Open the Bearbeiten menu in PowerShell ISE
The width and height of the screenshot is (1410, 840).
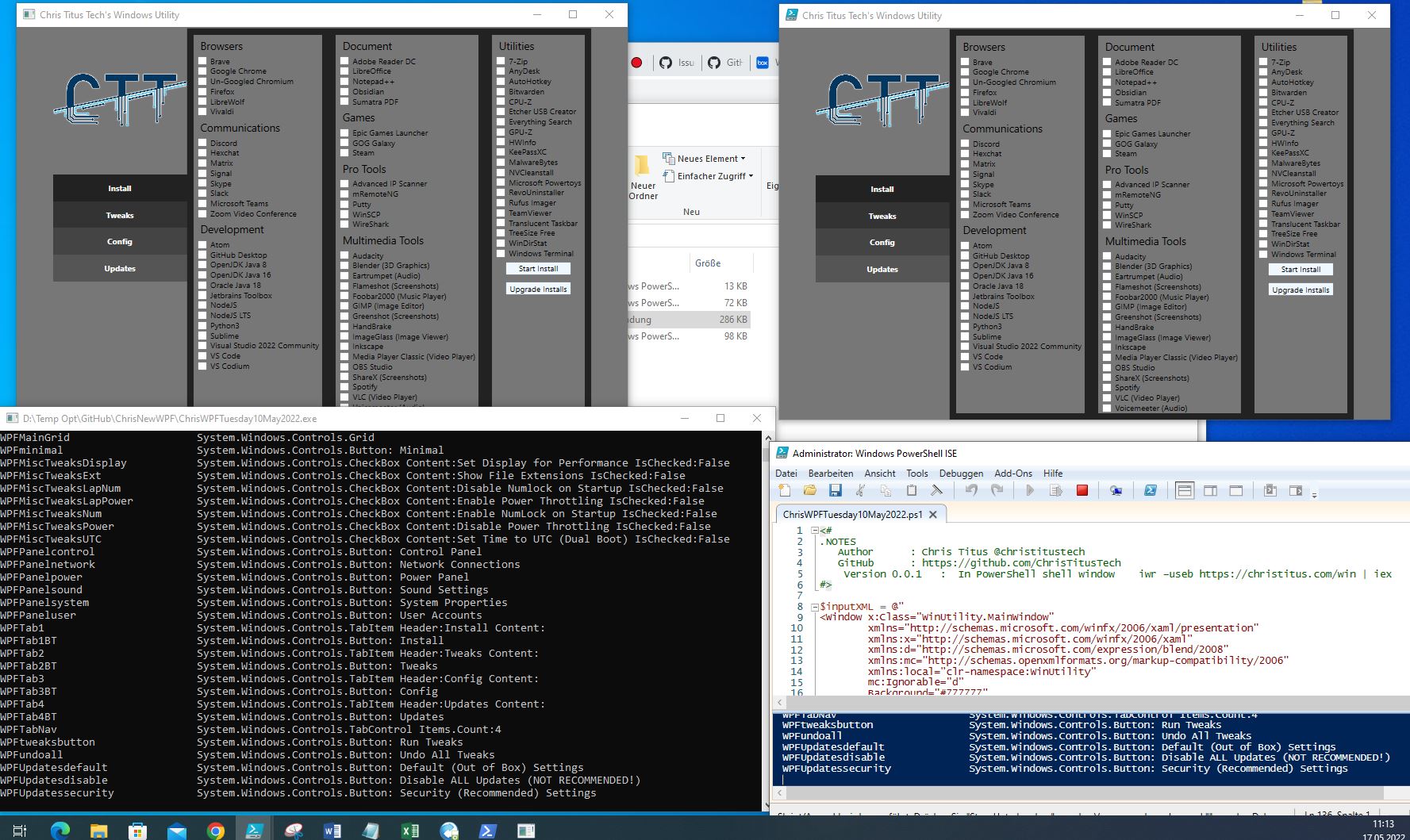tap(831, 473)
